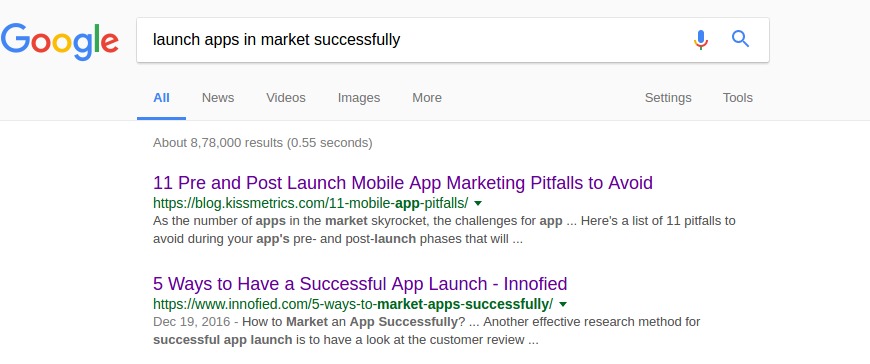The height and width of the screenshot is (364, 870).
Task: Switch to the Images tab
Action: tap(359, 98)
